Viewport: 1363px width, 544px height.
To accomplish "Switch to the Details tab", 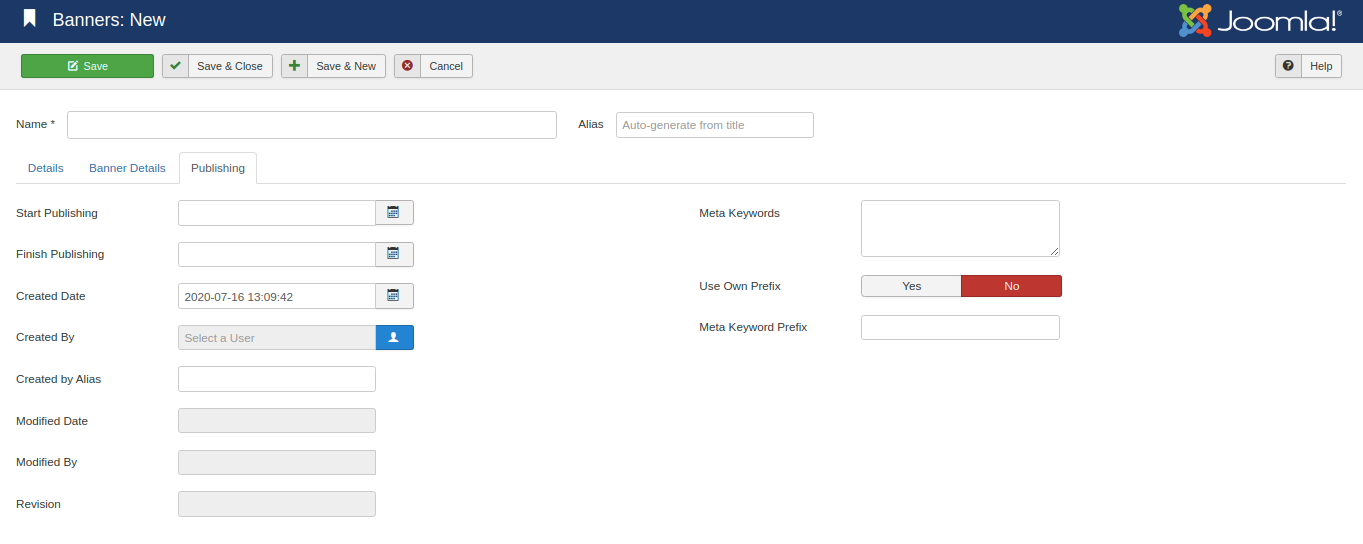I will [46, 168].
